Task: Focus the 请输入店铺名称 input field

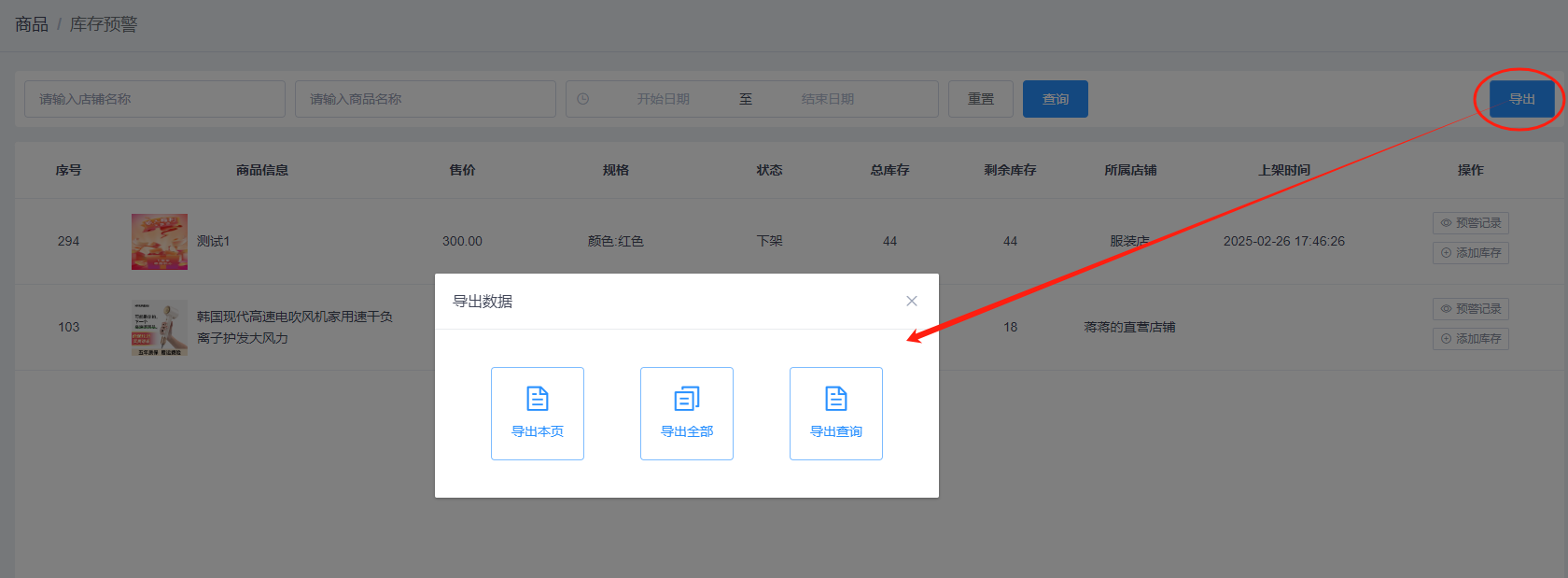Action: click(155, 99)
